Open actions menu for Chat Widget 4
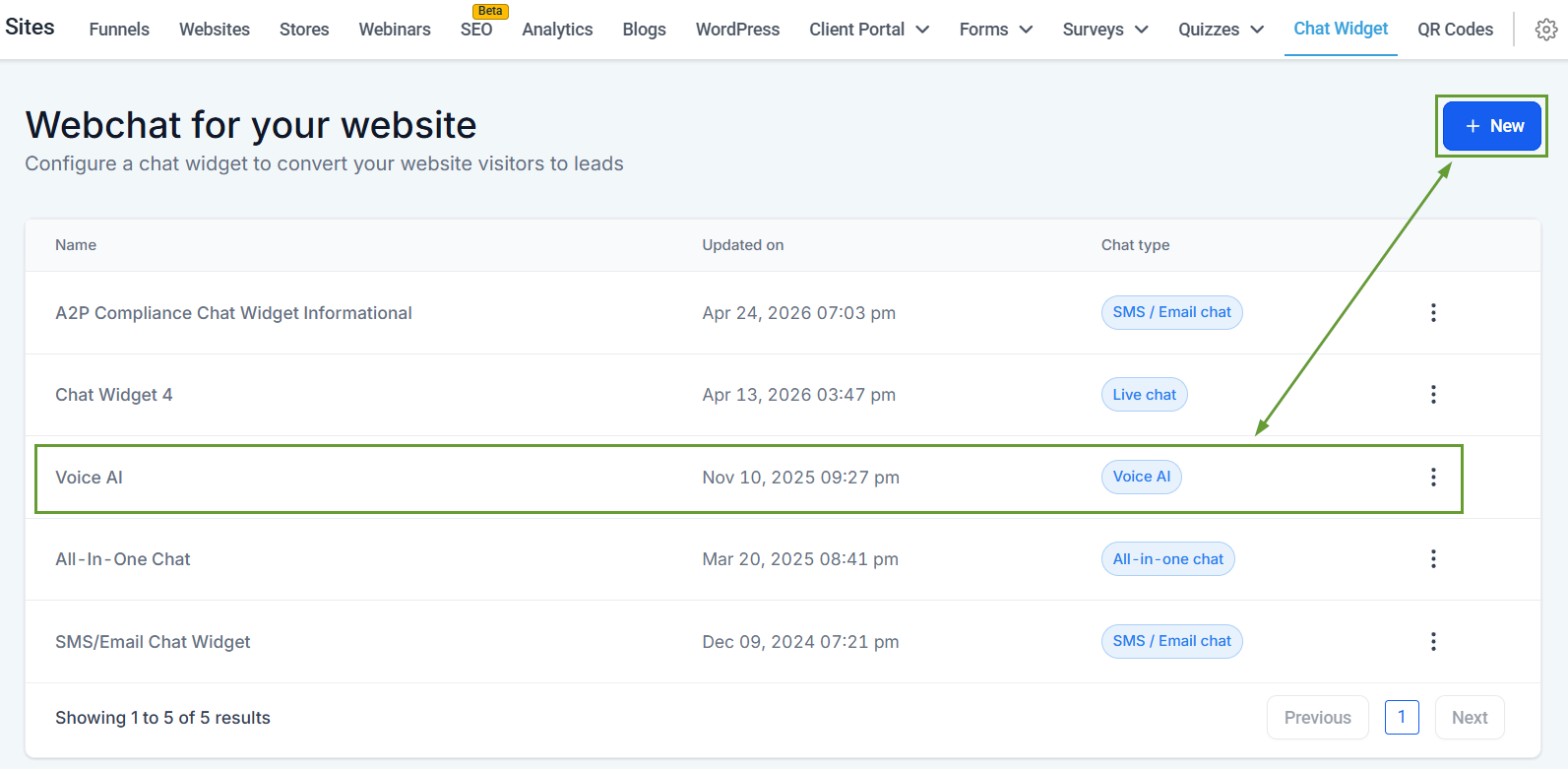Viewport: 1568px width, 769px height. [x=1433, y=395]
